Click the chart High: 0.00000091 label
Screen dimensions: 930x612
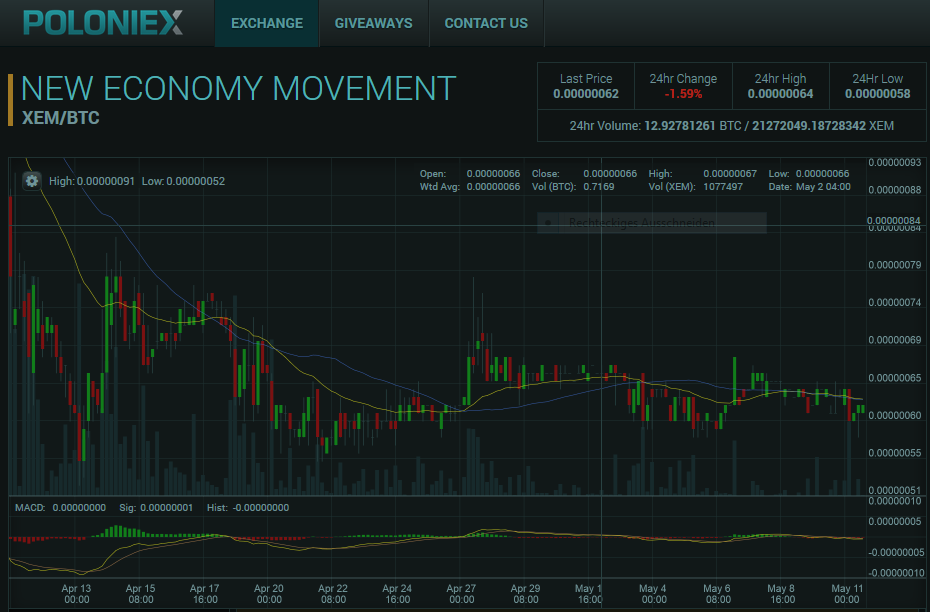pos(92,181)
